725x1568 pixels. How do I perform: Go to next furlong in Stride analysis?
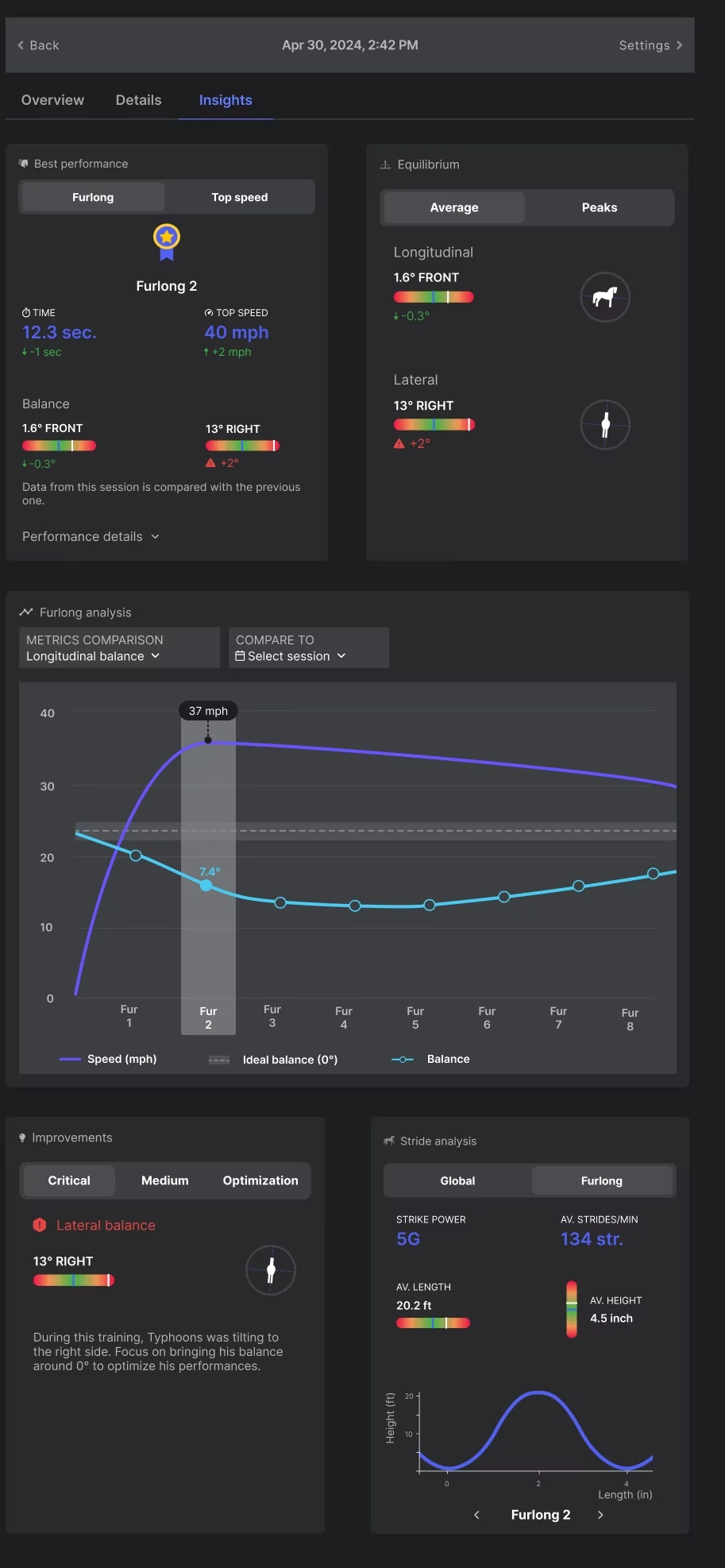click(x=600, y=1515)
